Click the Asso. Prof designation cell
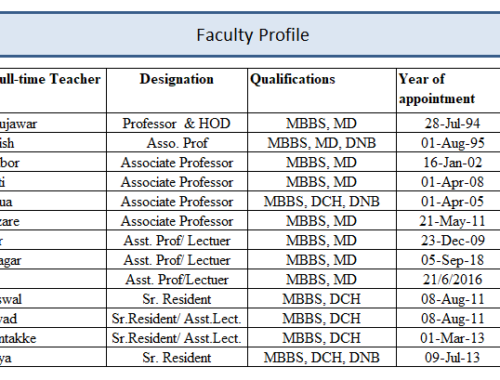Screen dimensions: 500x380 point(177,143)
